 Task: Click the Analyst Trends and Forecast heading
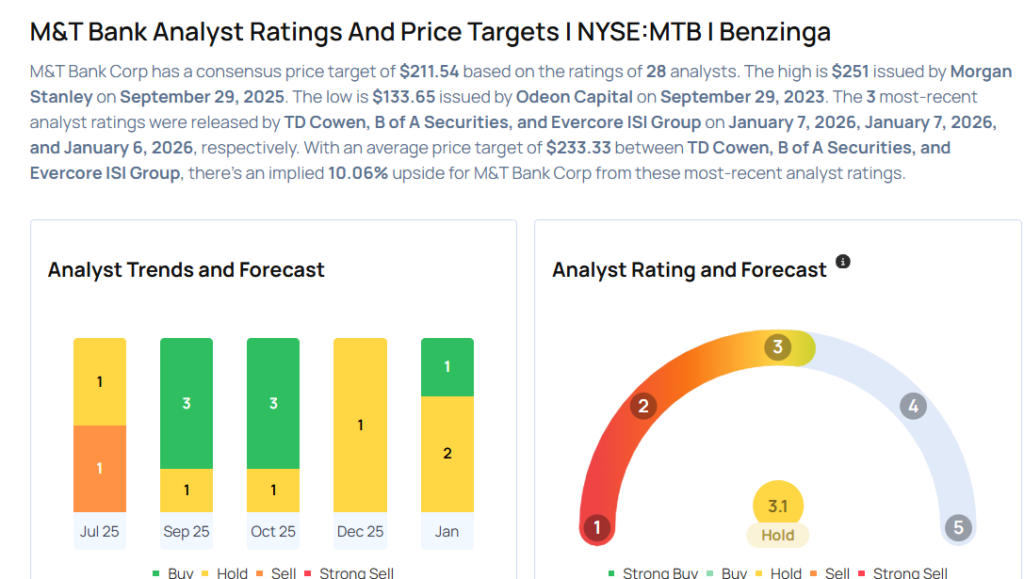[x=186, y=270]
